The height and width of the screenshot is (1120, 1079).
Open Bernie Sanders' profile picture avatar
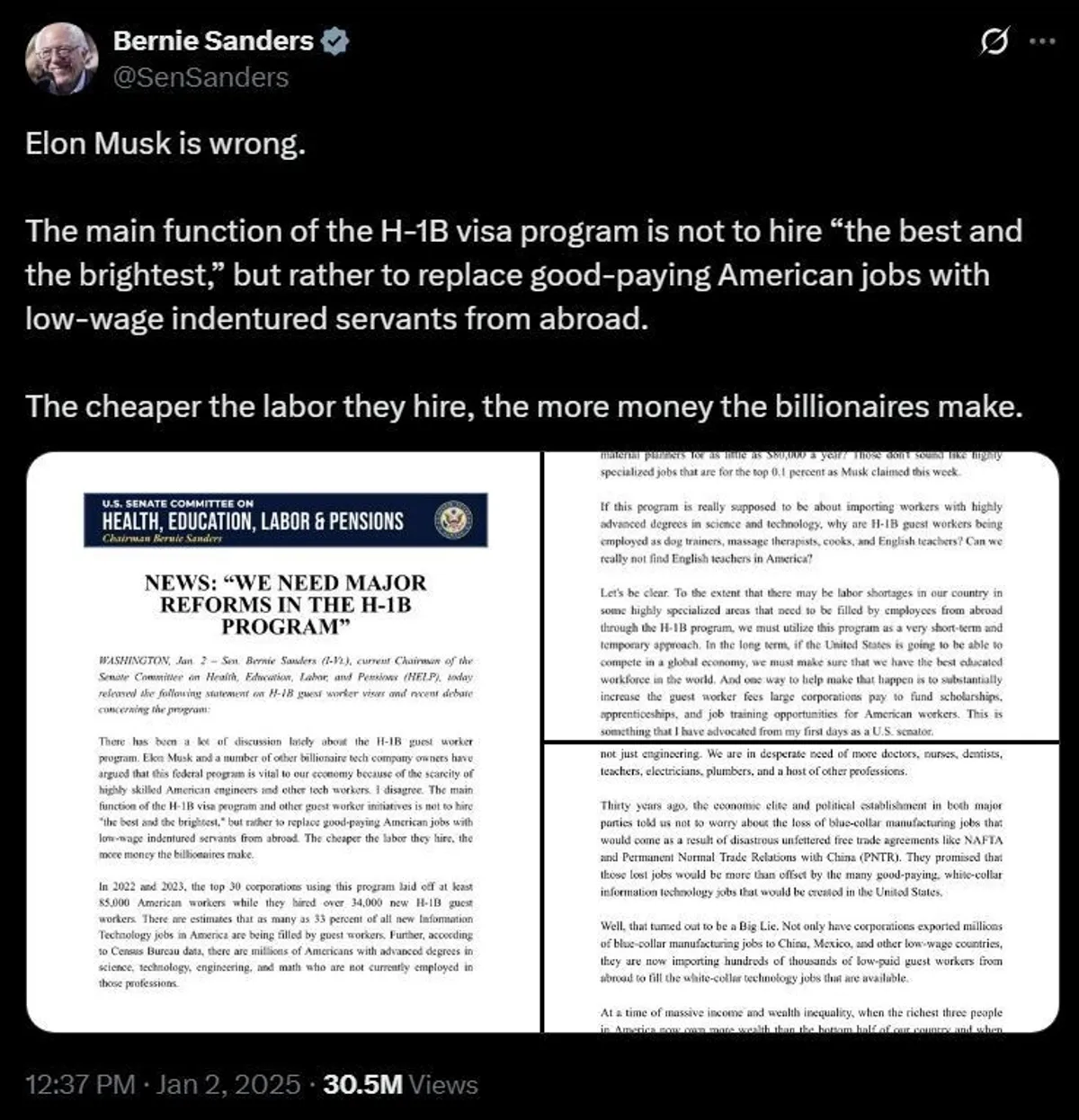click(x=61, y=58)
